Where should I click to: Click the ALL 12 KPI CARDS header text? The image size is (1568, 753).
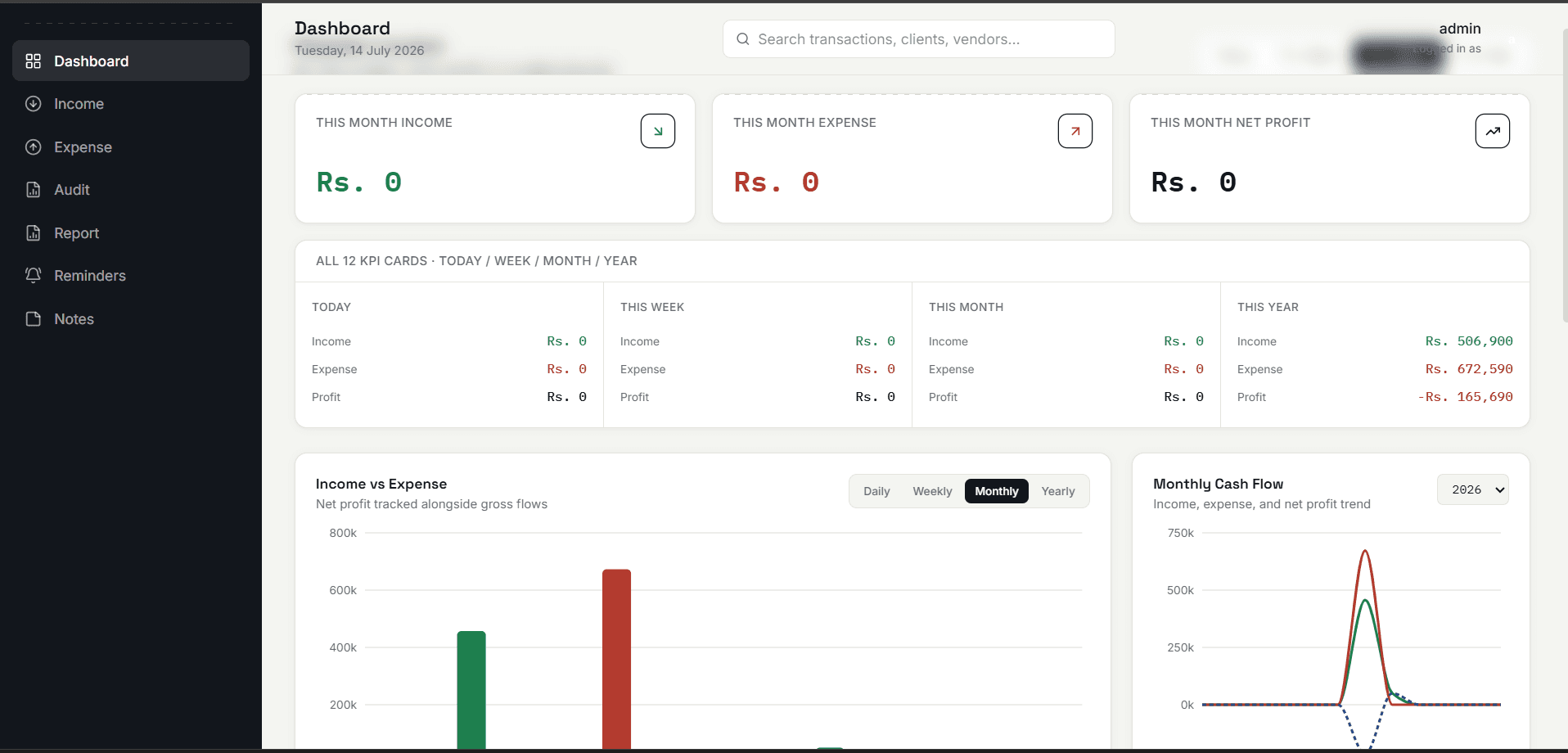476,261
